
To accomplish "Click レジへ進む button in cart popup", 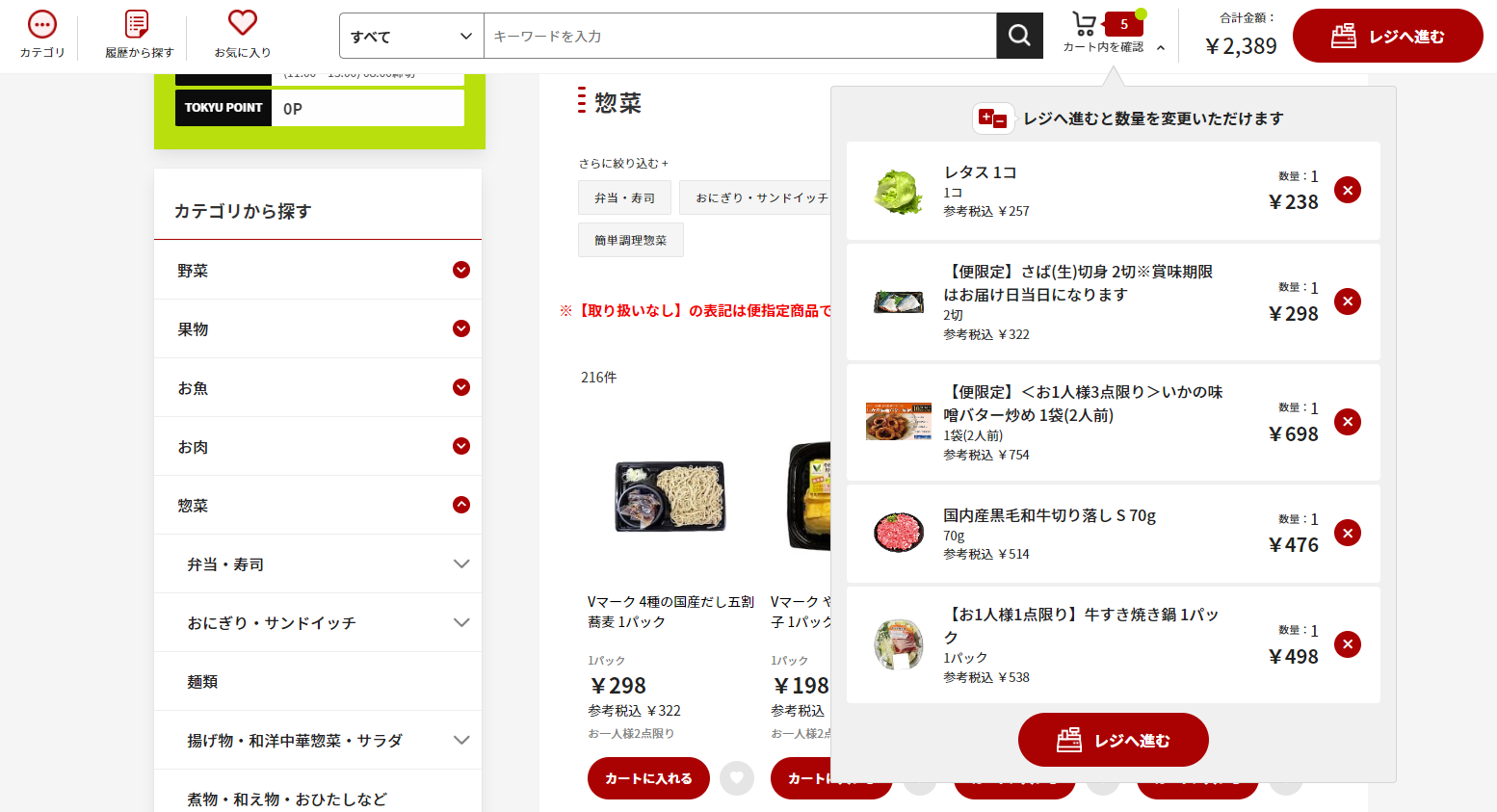I will (1113, 740).
